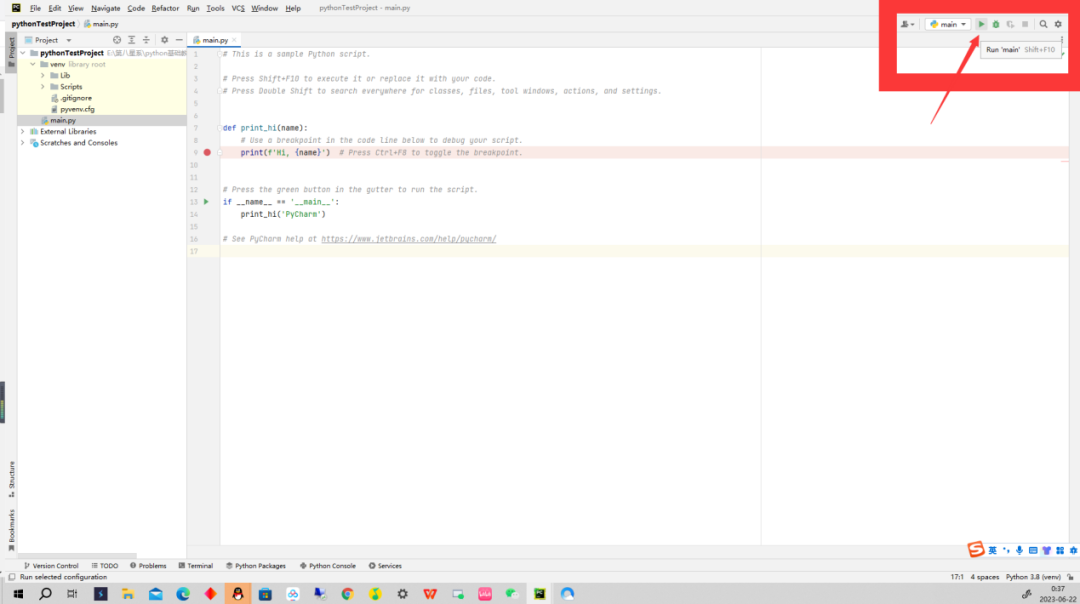Open the Edit menu
The width and height of the screenshot is (1080, 604).
click(54, 8)
